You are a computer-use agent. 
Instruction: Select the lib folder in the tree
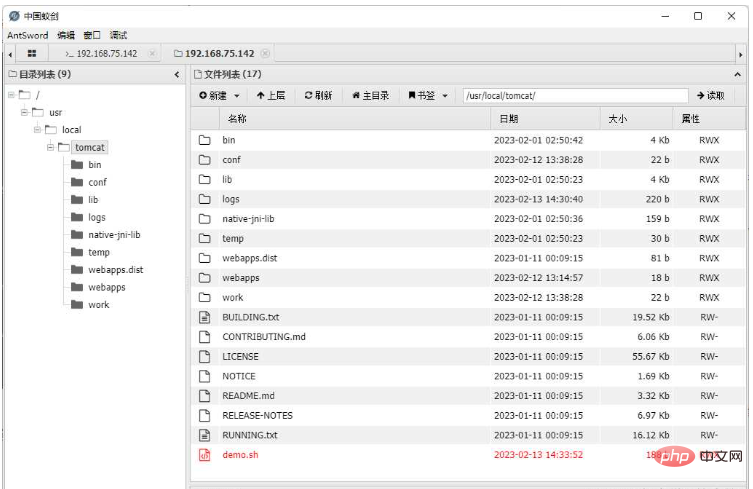point(93,199)
